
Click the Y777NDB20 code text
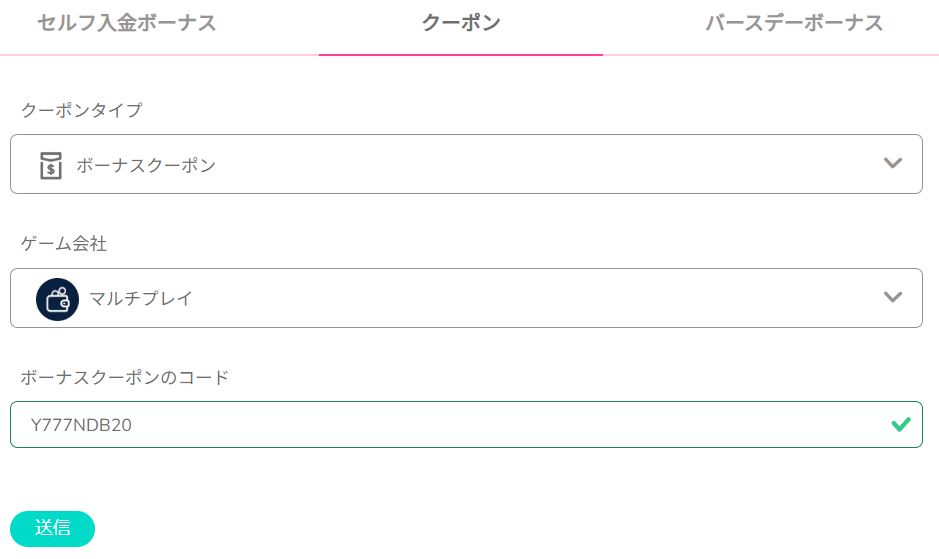pos(81,425)
